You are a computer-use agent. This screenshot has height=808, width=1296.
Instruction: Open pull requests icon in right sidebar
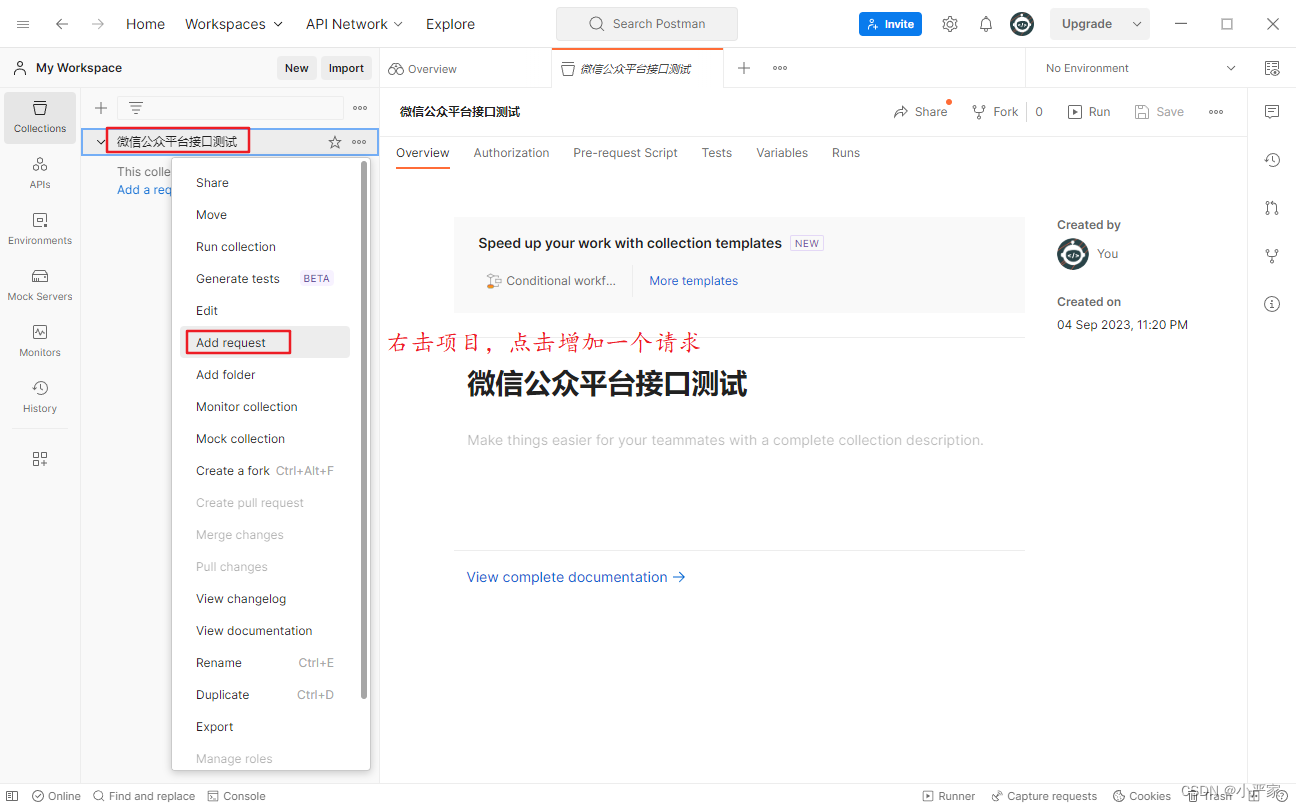pos(1272,208)
